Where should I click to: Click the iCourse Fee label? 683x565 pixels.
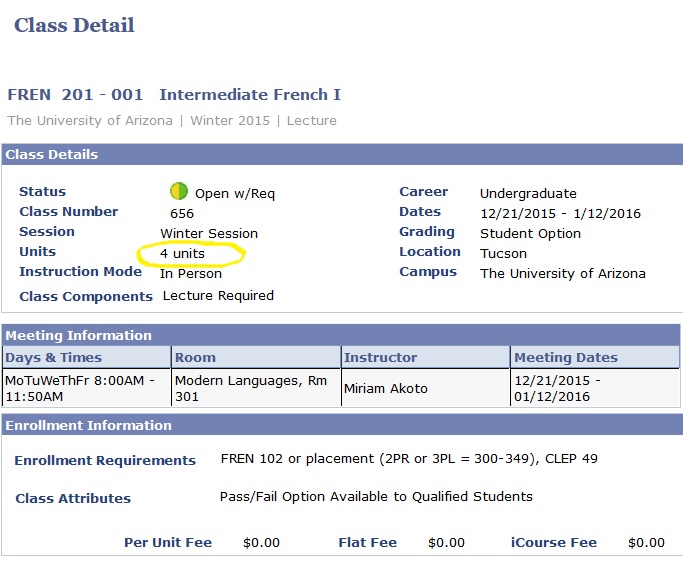[554, 542]
